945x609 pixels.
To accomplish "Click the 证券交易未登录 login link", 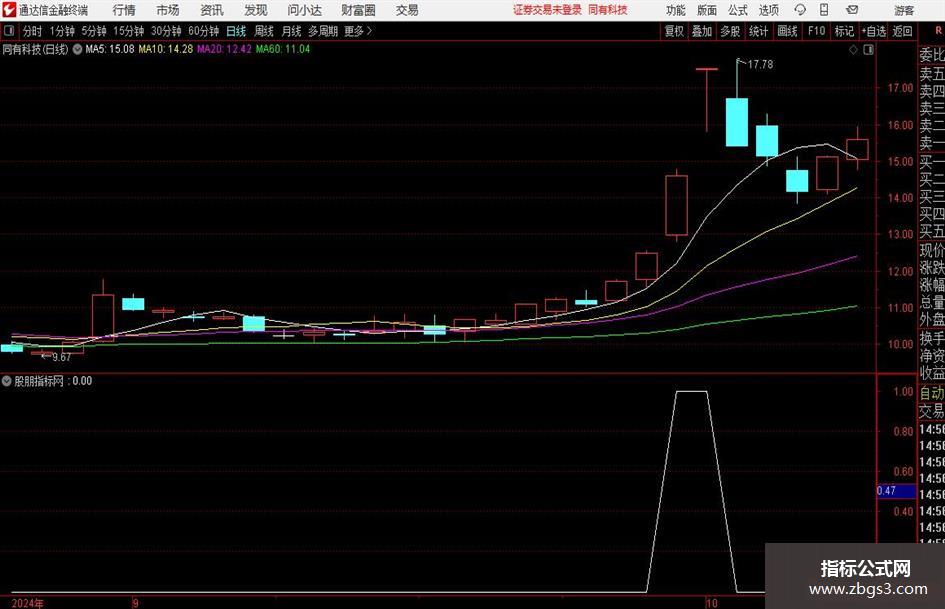I will pos(547,10).
